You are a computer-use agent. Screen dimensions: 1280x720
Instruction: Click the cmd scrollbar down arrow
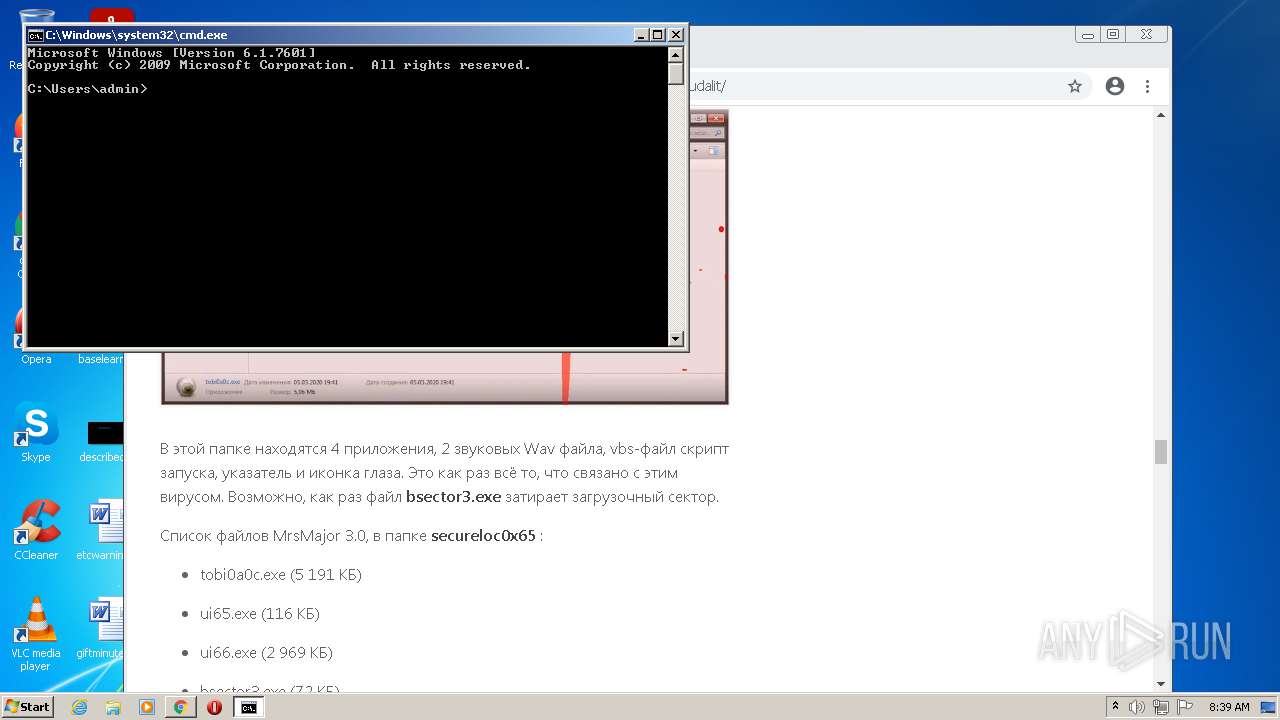point(676,339)
